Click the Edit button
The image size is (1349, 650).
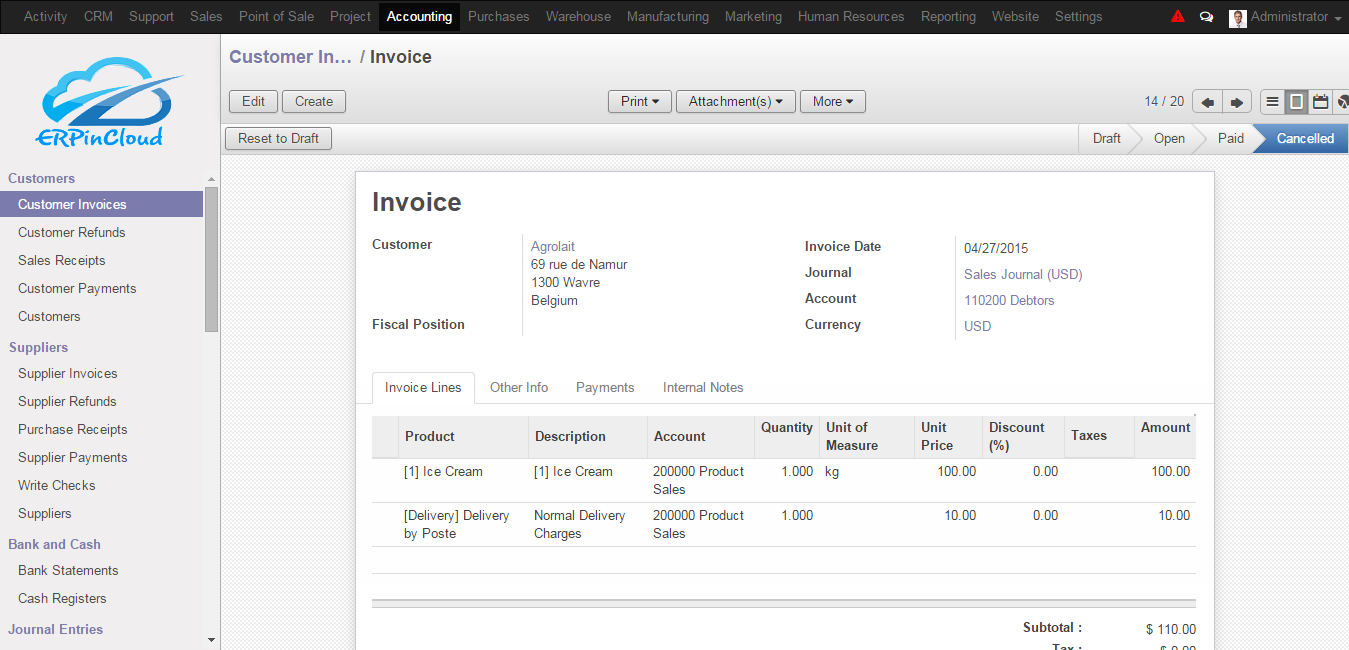tap(254, 102)
